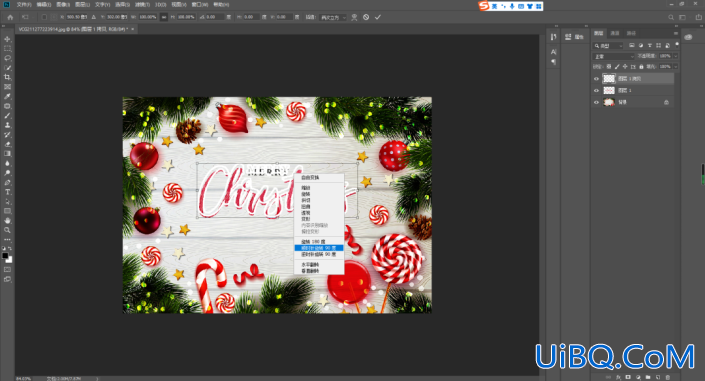The width and height of the screenshot is (705, 381).
Task: Open the layer filter type dropdown
Action: click(607, 45)
